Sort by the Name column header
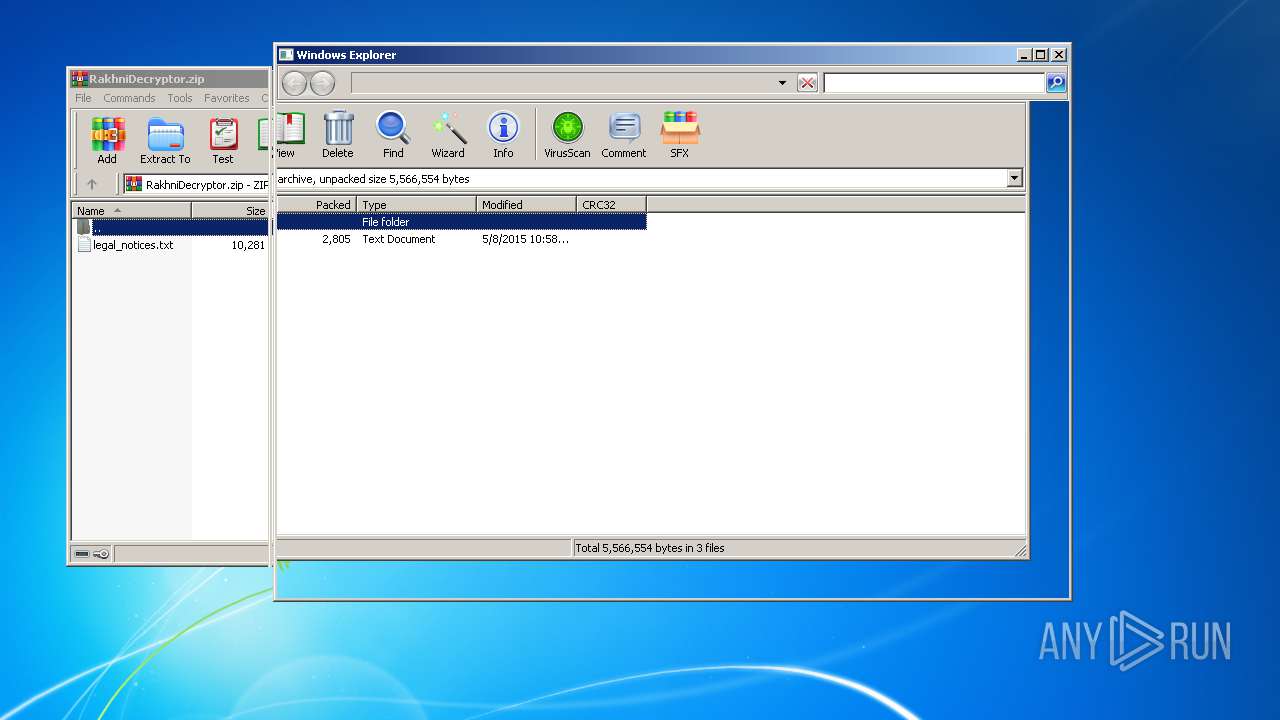 pyautogui.click(x=131, y=211)
